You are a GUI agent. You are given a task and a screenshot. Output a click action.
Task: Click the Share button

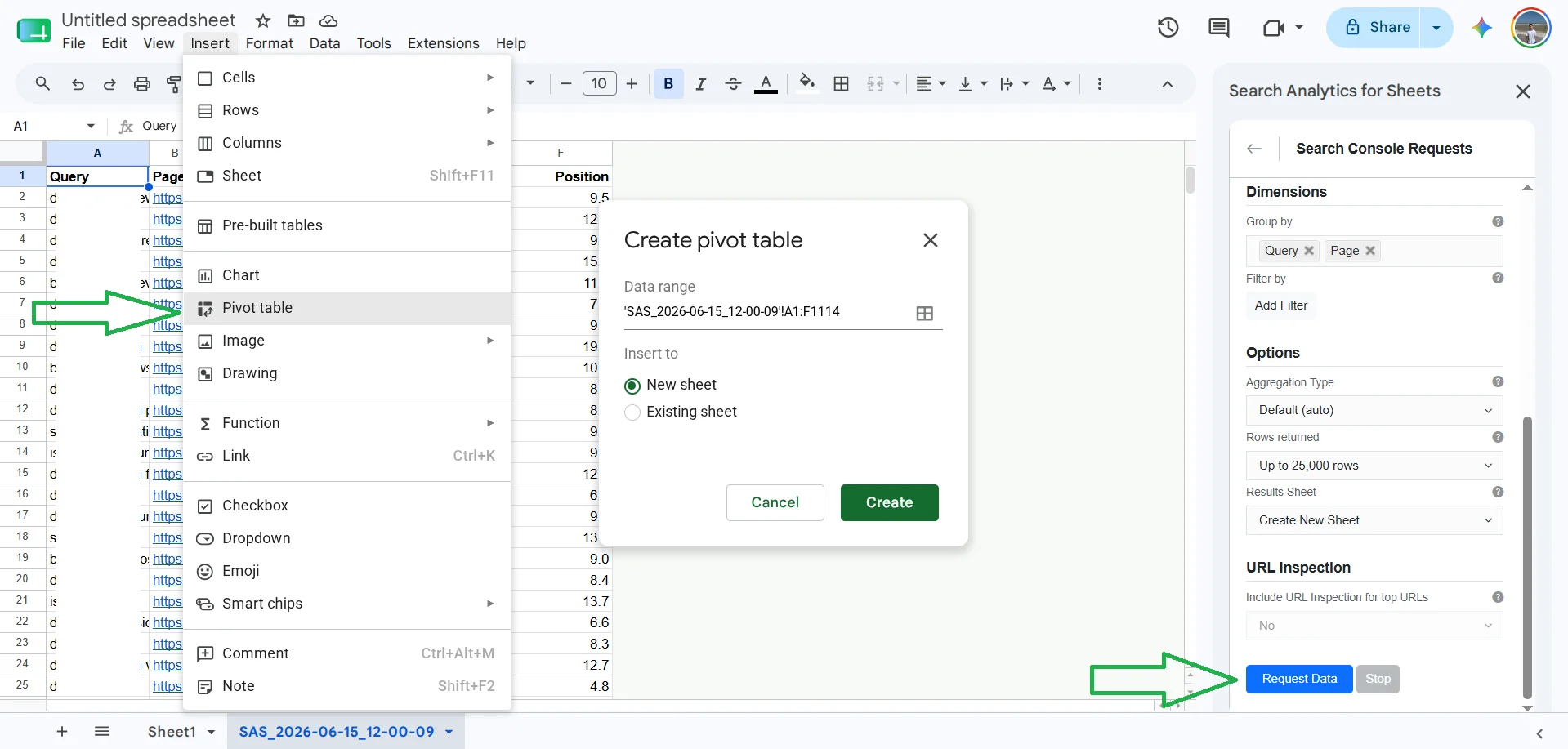point(1378,27)
